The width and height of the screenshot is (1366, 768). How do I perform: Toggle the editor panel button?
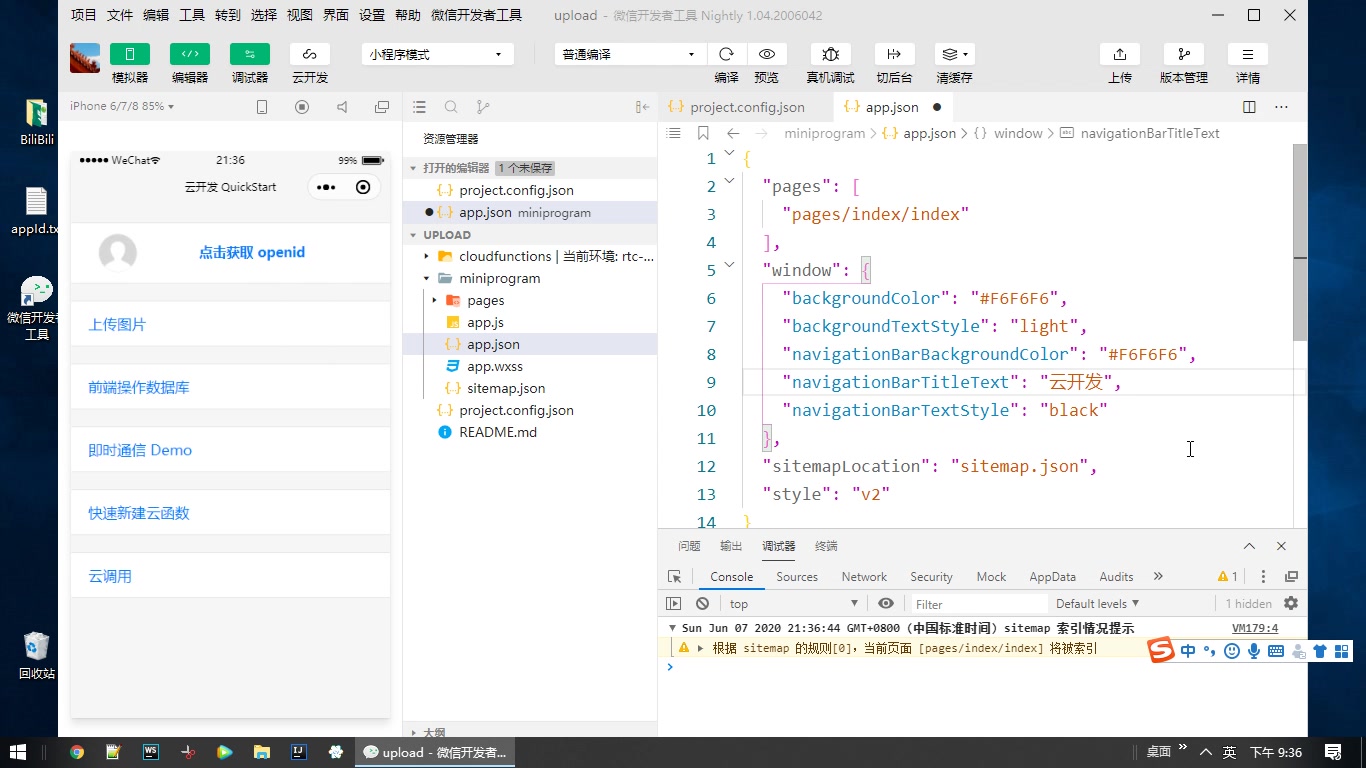[190, 54]
